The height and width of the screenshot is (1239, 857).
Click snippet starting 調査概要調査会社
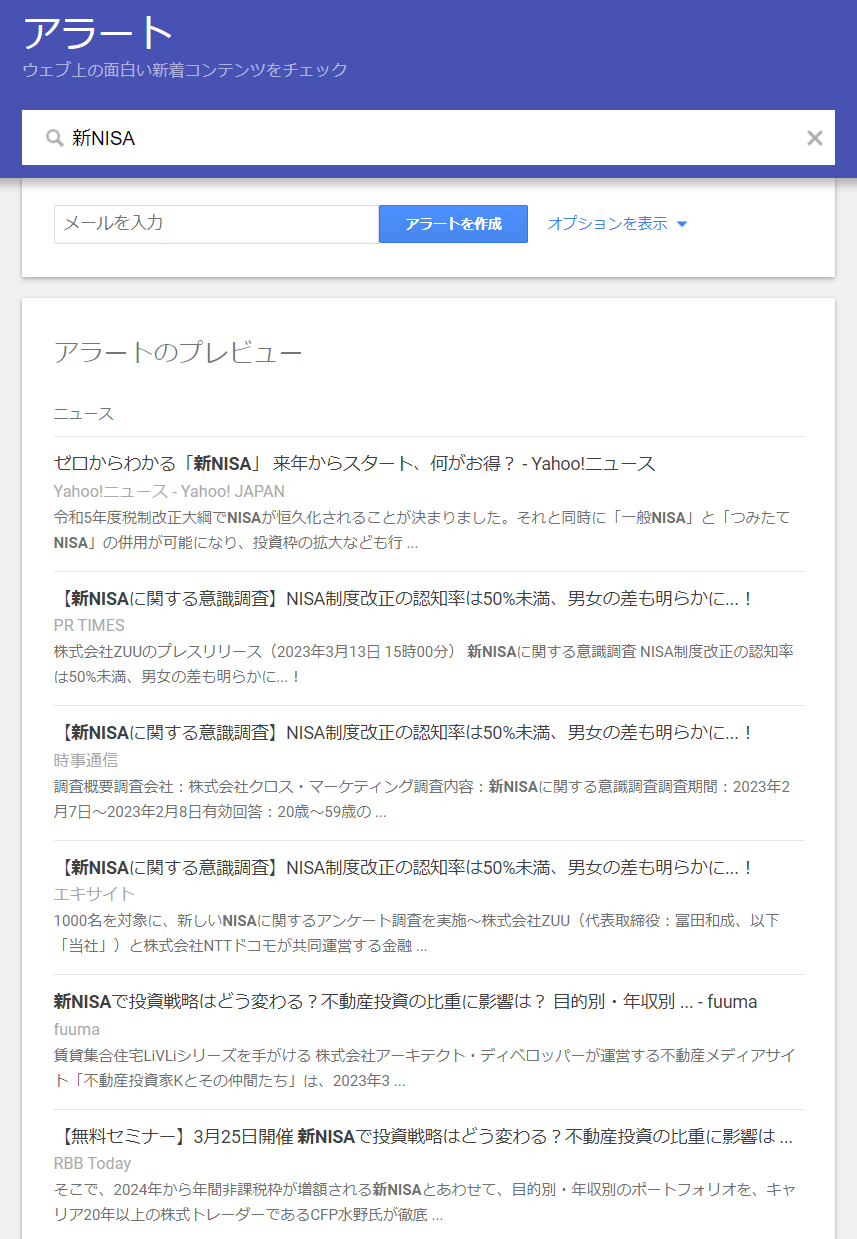click(x=422, y=799)
